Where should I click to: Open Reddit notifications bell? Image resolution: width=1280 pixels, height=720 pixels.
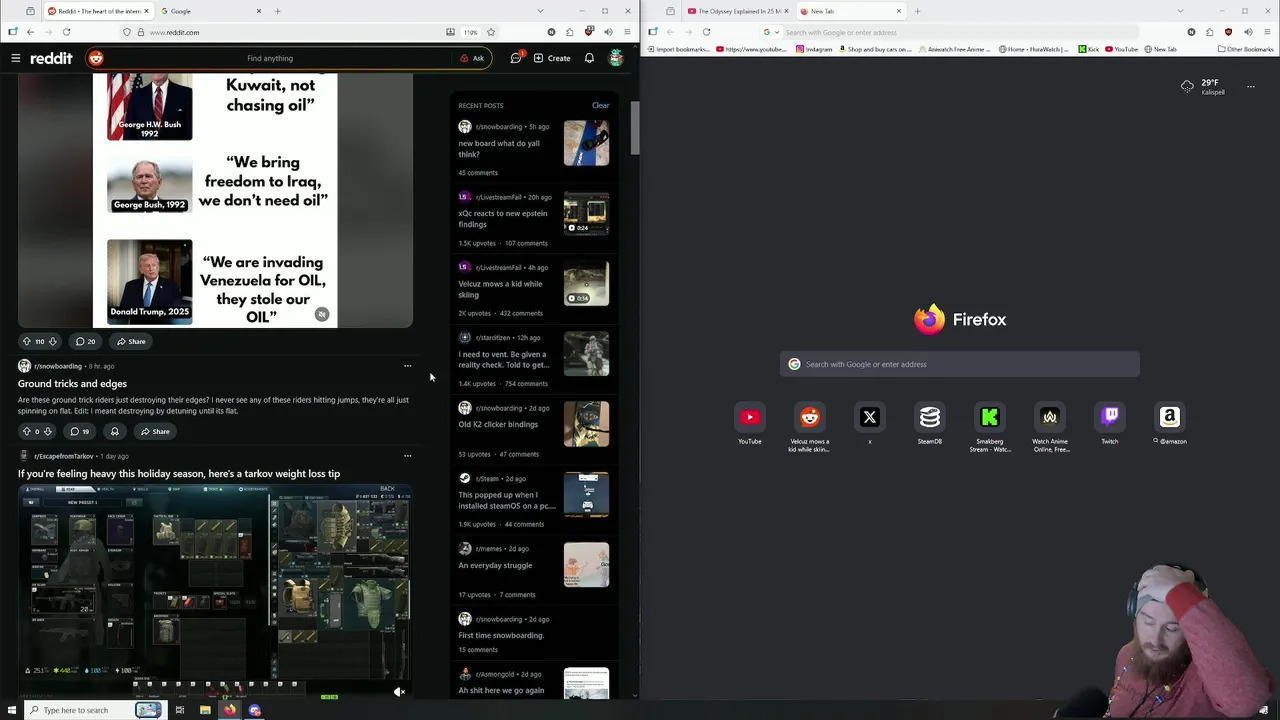click(589, 58)
